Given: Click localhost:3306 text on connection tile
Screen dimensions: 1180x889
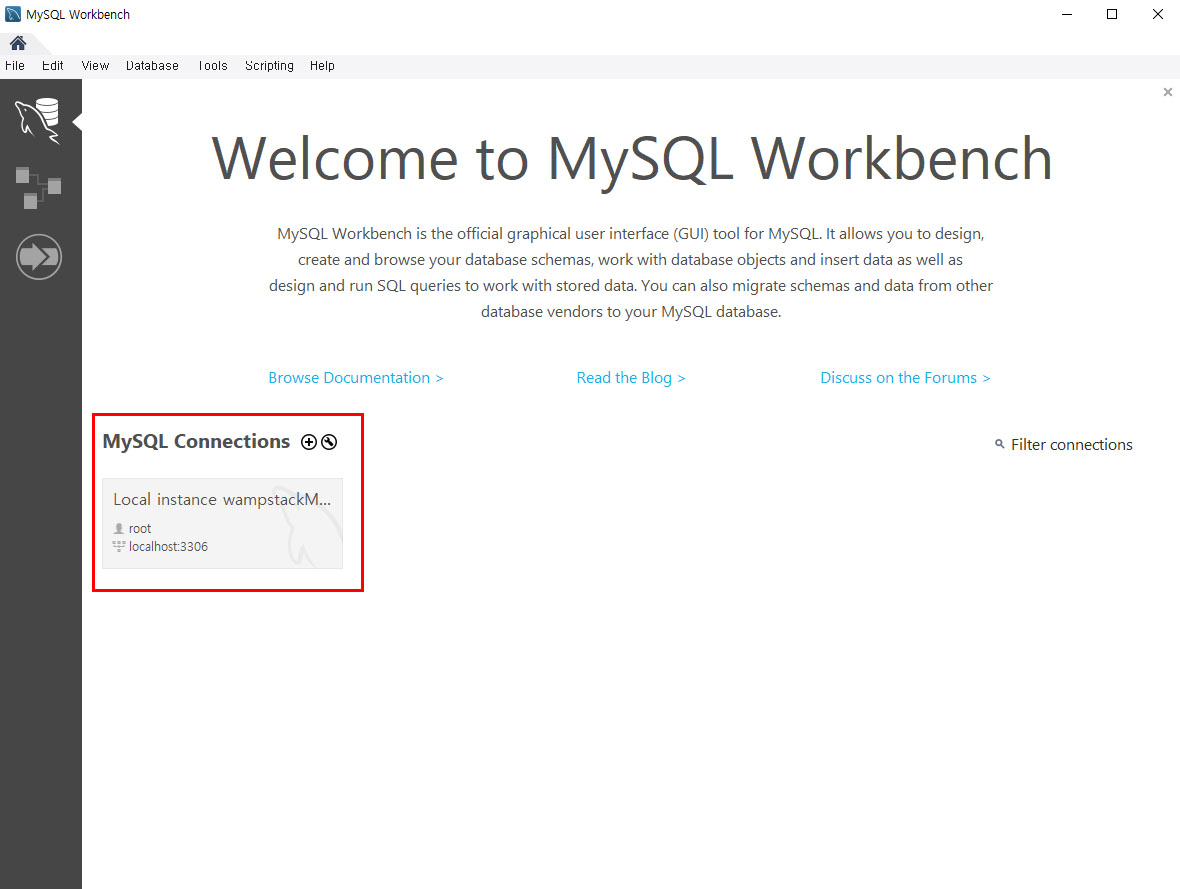Looking at the screenshot, I should [168, 546].
